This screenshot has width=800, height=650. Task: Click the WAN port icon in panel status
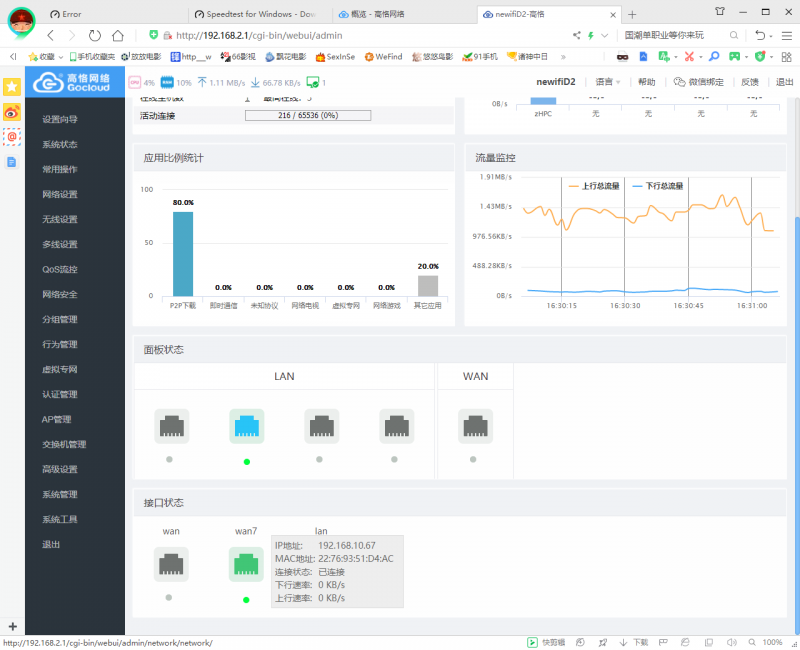tap(475, 426)
